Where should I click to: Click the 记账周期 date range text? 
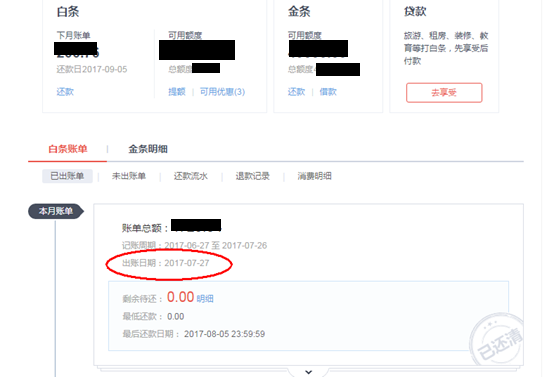click(x=194, y=246)
